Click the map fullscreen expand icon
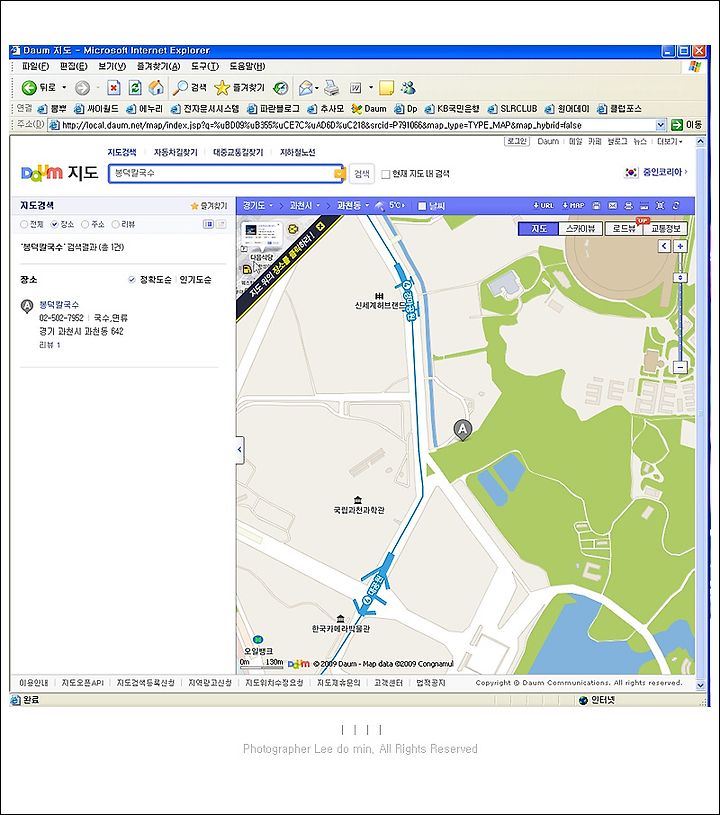 pos(660,206)
